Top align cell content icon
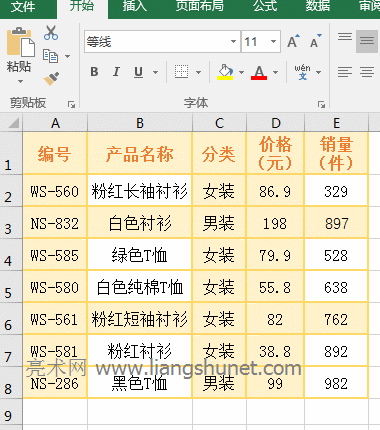Screen dimensions: 380x430 (345, 37)
